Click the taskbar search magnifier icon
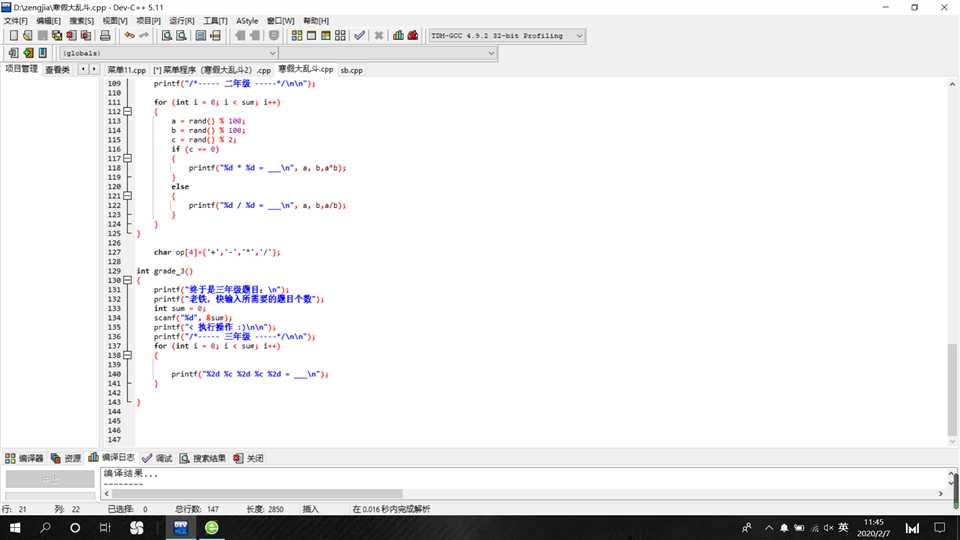This screenshot has width=960, height=540. click(45, 528)
